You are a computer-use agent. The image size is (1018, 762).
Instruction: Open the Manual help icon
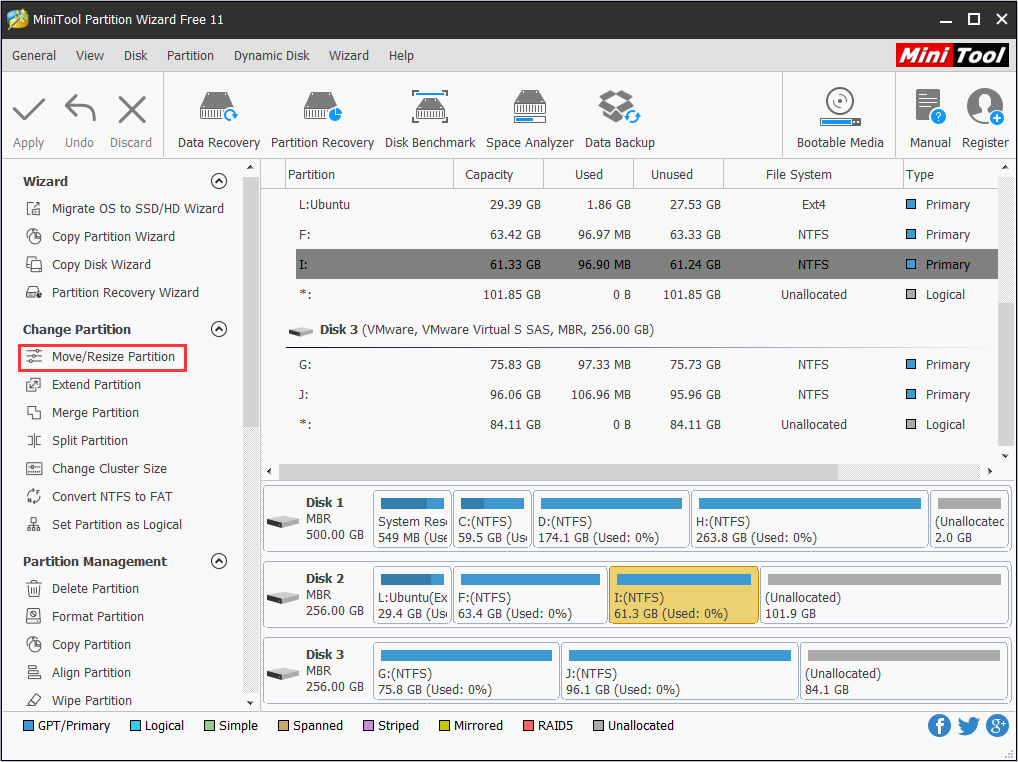[x=930, y=106]
